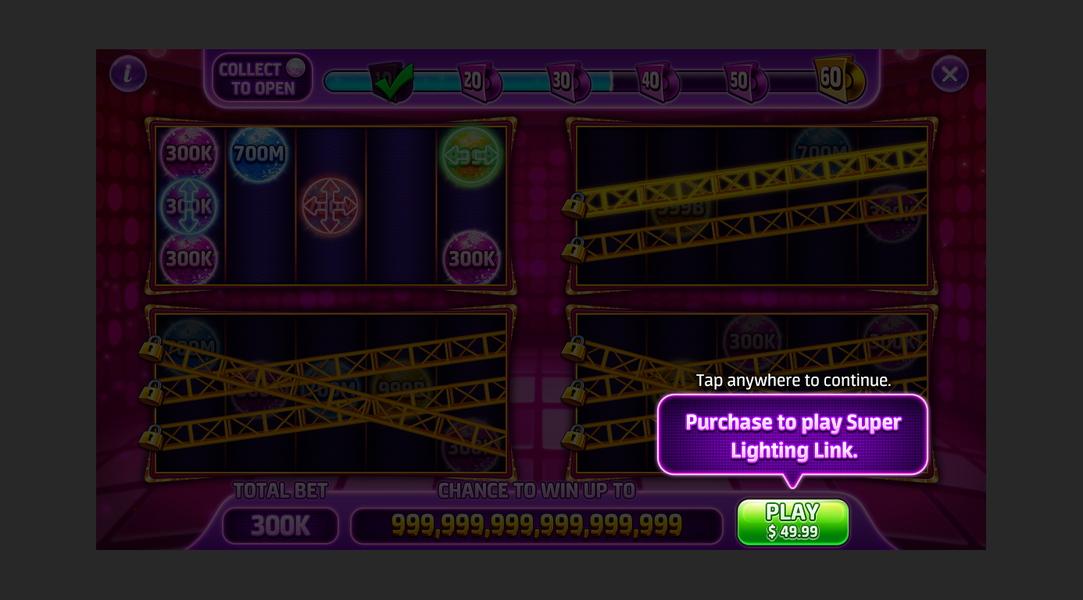The height and width of the screenshot is (600, 1083).
Task: Tap the green horizontal arrow ball
Action: point(471,155)
